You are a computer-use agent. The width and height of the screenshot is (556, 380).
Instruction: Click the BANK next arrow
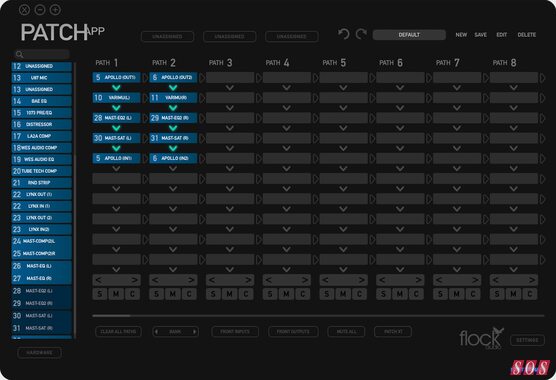pyautogui.click(x=194, y=332)
